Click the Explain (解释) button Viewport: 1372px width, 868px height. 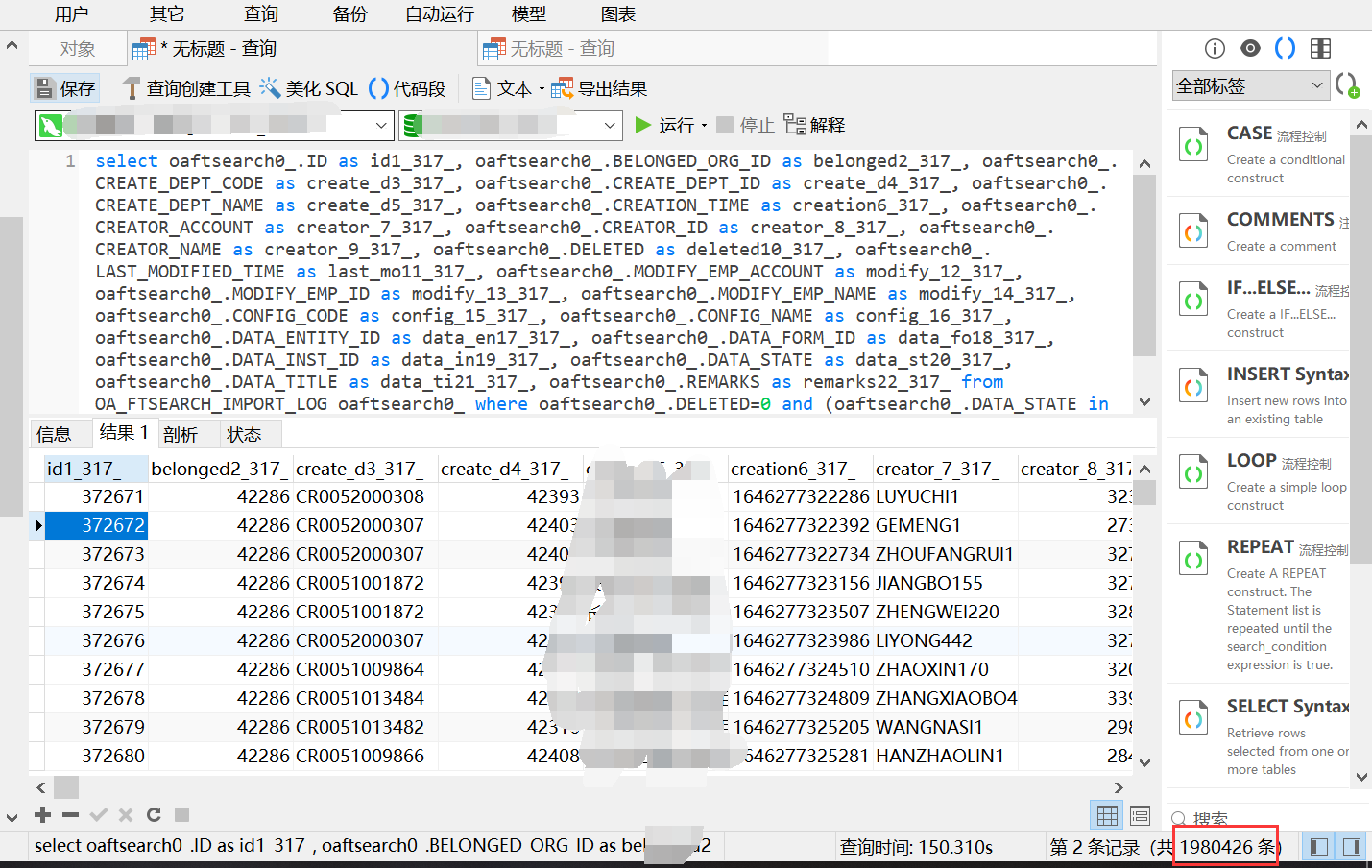(814, 125)
